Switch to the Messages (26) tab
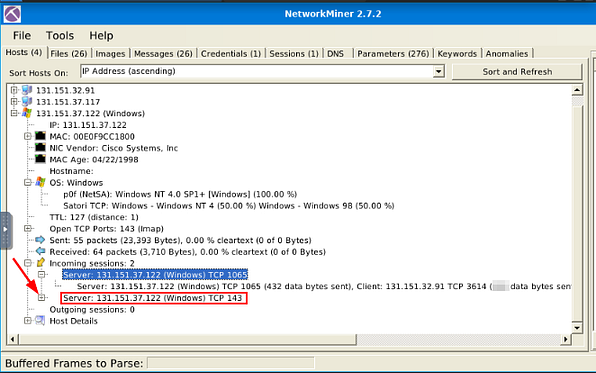 coord(163,54)
